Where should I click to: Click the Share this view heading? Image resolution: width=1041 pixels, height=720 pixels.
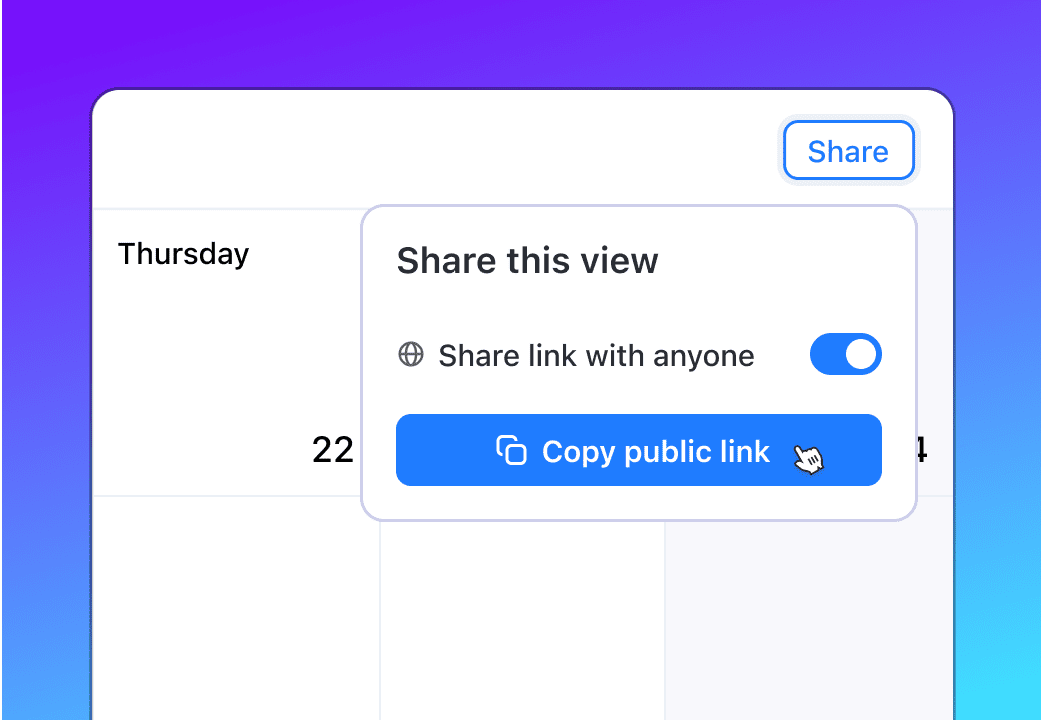[527, 262]
